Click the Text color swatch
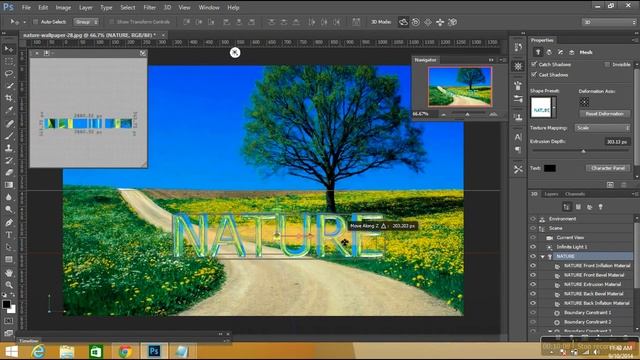Image resolution: width=640 pixels, height=360 pixels. 549,168
